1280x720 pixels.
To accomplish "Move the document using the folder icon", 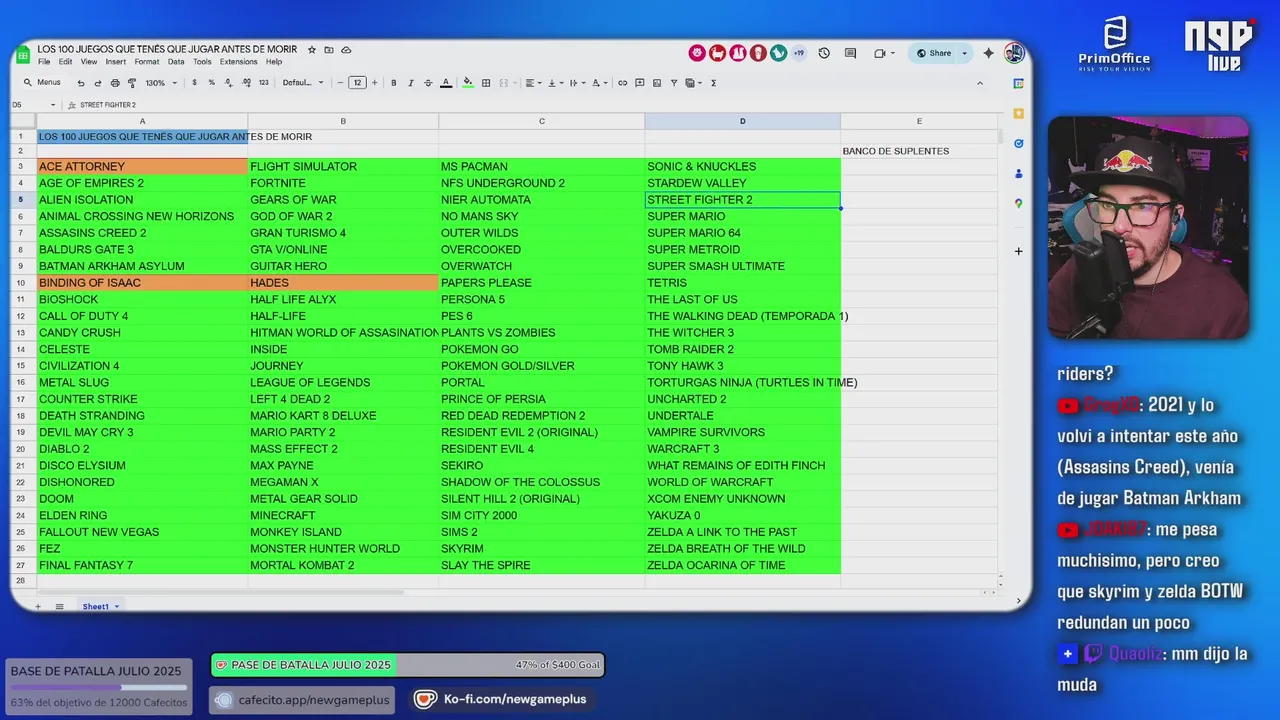I will 329,49.
